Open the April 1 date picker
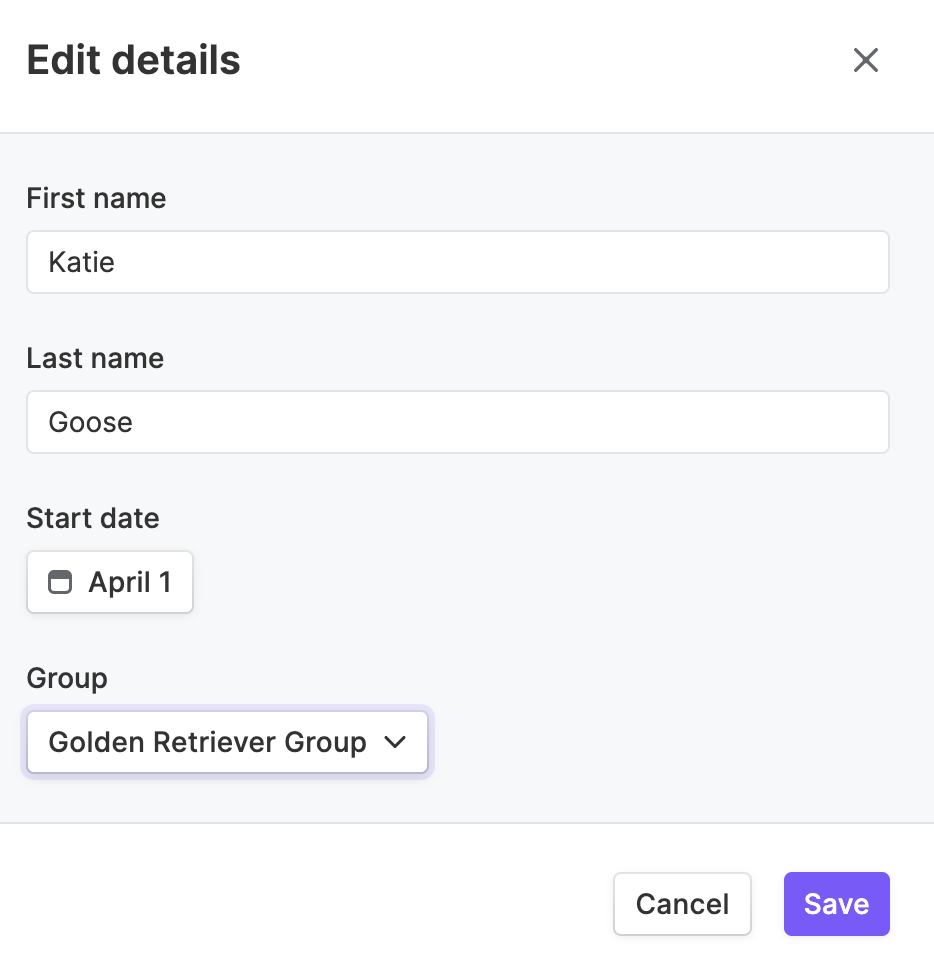This screenshot has width=934, height=958. click(x=110, y=582)
